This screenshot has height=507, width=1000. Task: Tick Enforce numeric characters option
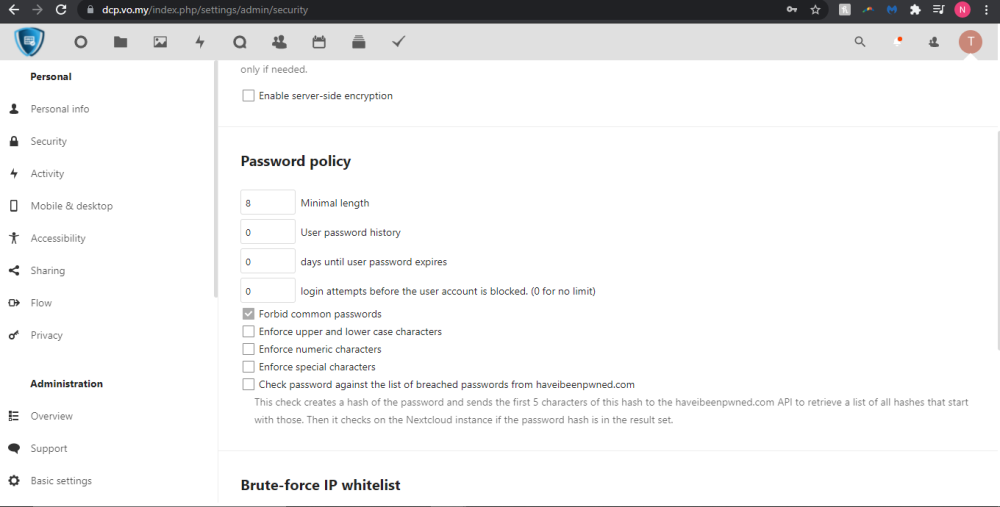(248, 349)
